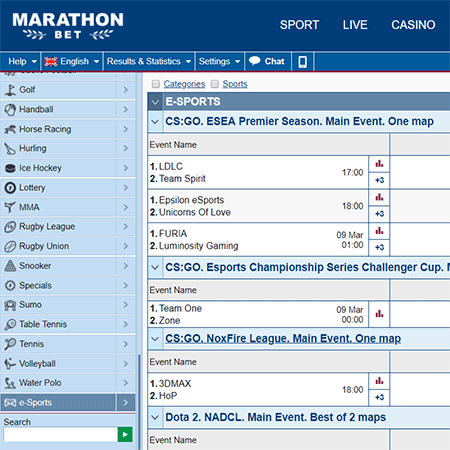
Task: Click the Marathon Bet logo
Action: pos(68,26)
